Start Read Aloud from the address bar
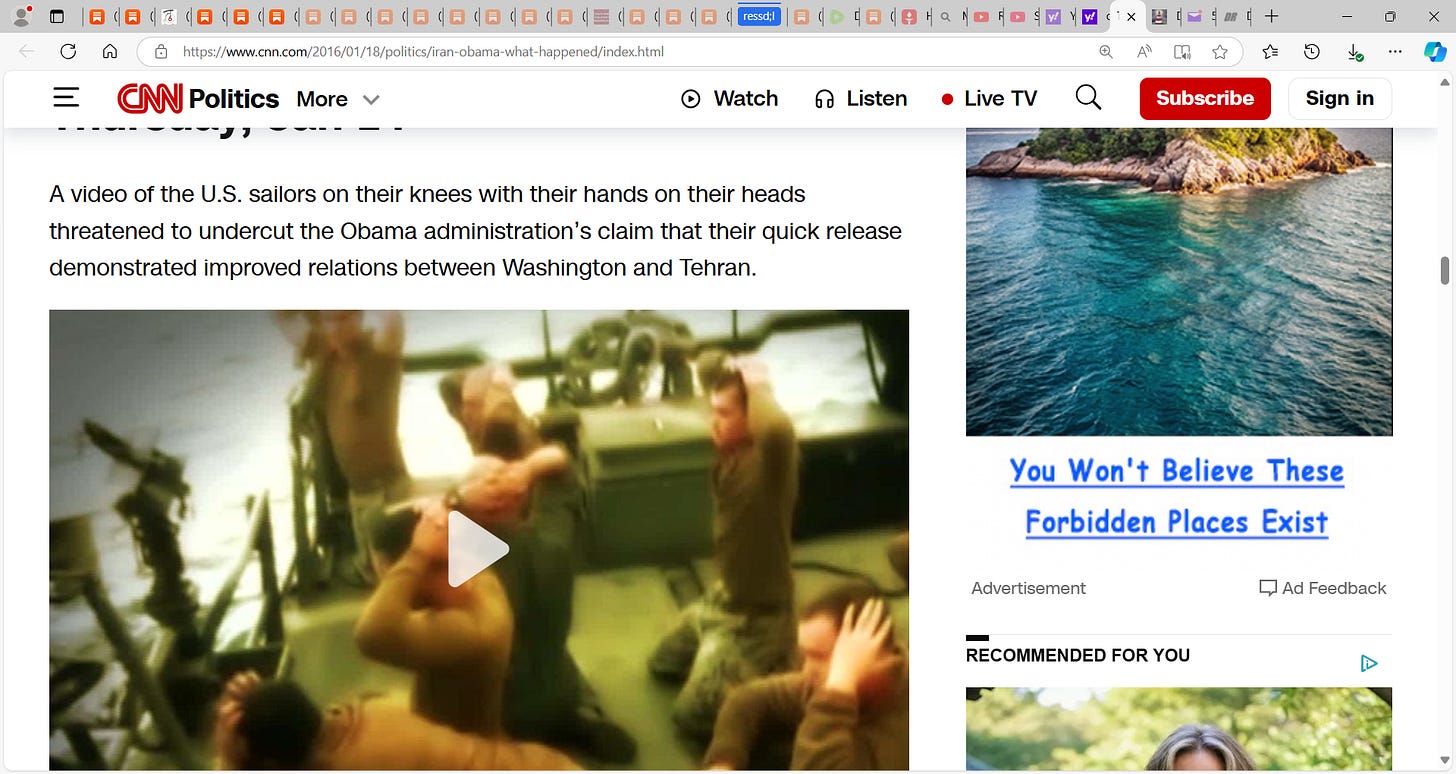Viewport: 1456px width, 774px height. (x=1144, y=52)
